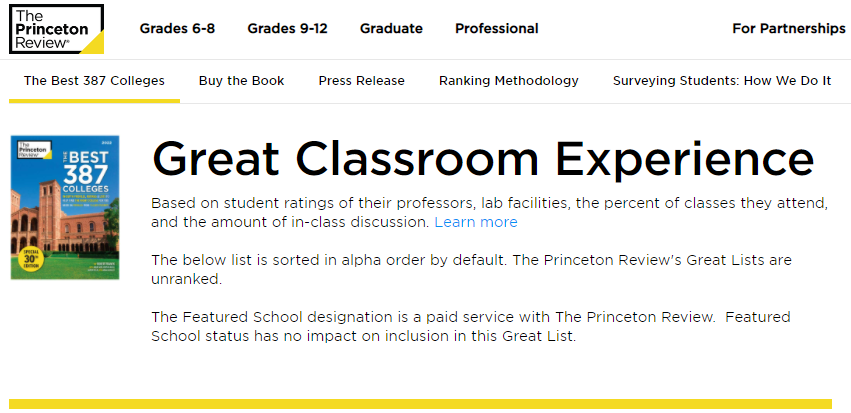Click the yellow divider bar at bottom
The width and height of the screenshot is (851, 413).
tap(420, 404)
